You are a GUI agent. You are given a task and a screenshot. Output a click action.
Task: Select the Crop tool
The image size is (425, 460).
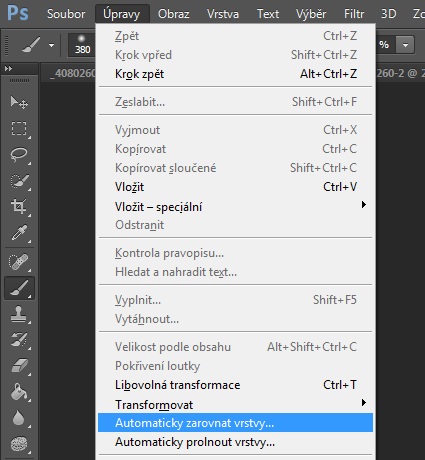19,206
